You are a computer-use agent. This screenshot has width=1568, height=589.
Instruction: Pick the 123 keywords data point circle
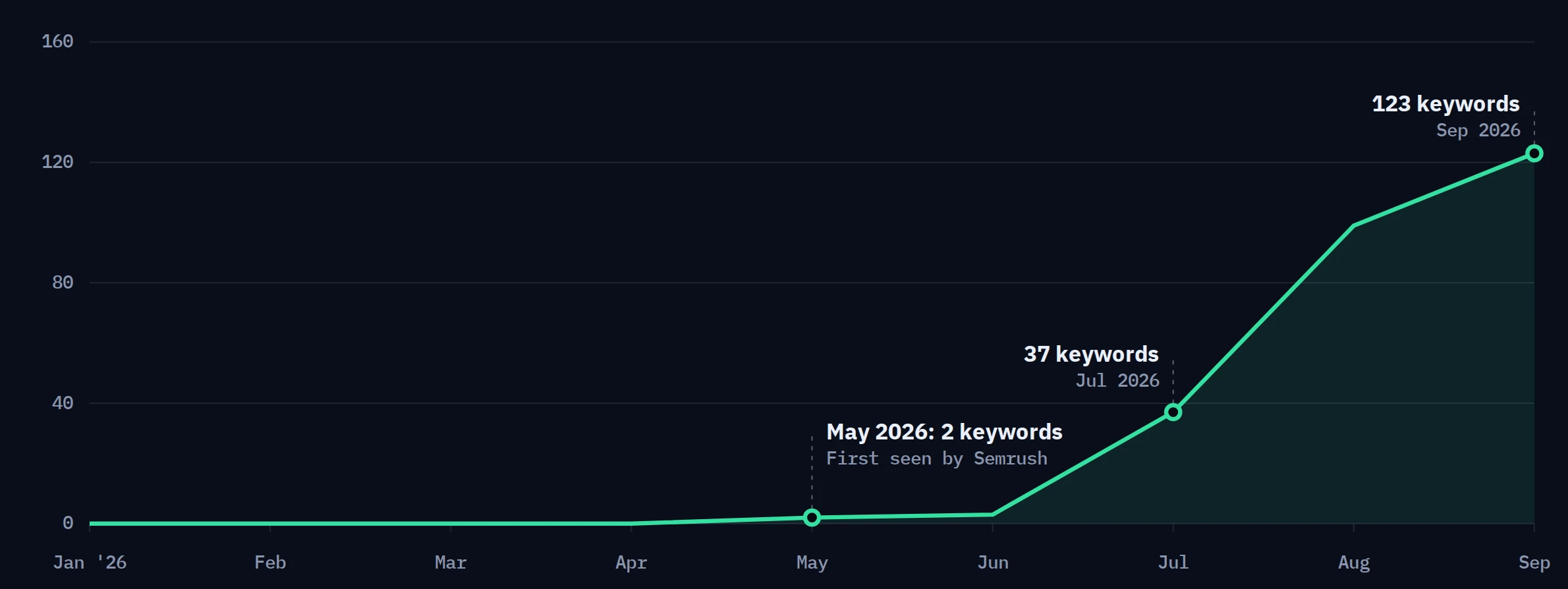(x=1534, y=154)
